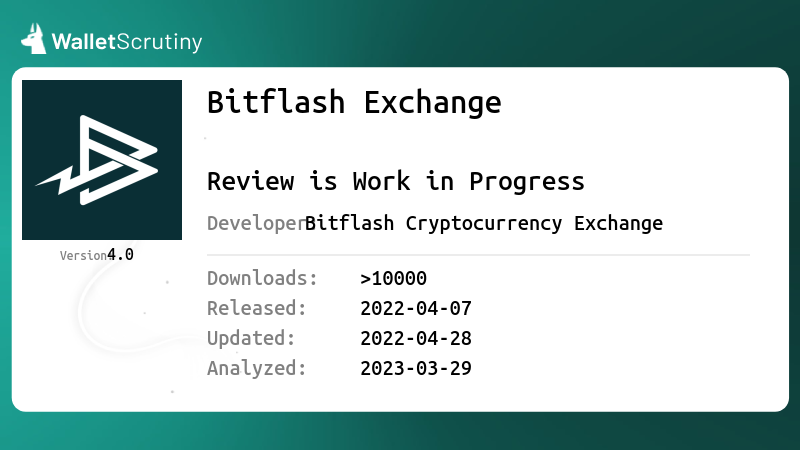The image size is (800, 450).
Task: Click the Review is Work in Progress verdict
Action: [x=395, y=181]
